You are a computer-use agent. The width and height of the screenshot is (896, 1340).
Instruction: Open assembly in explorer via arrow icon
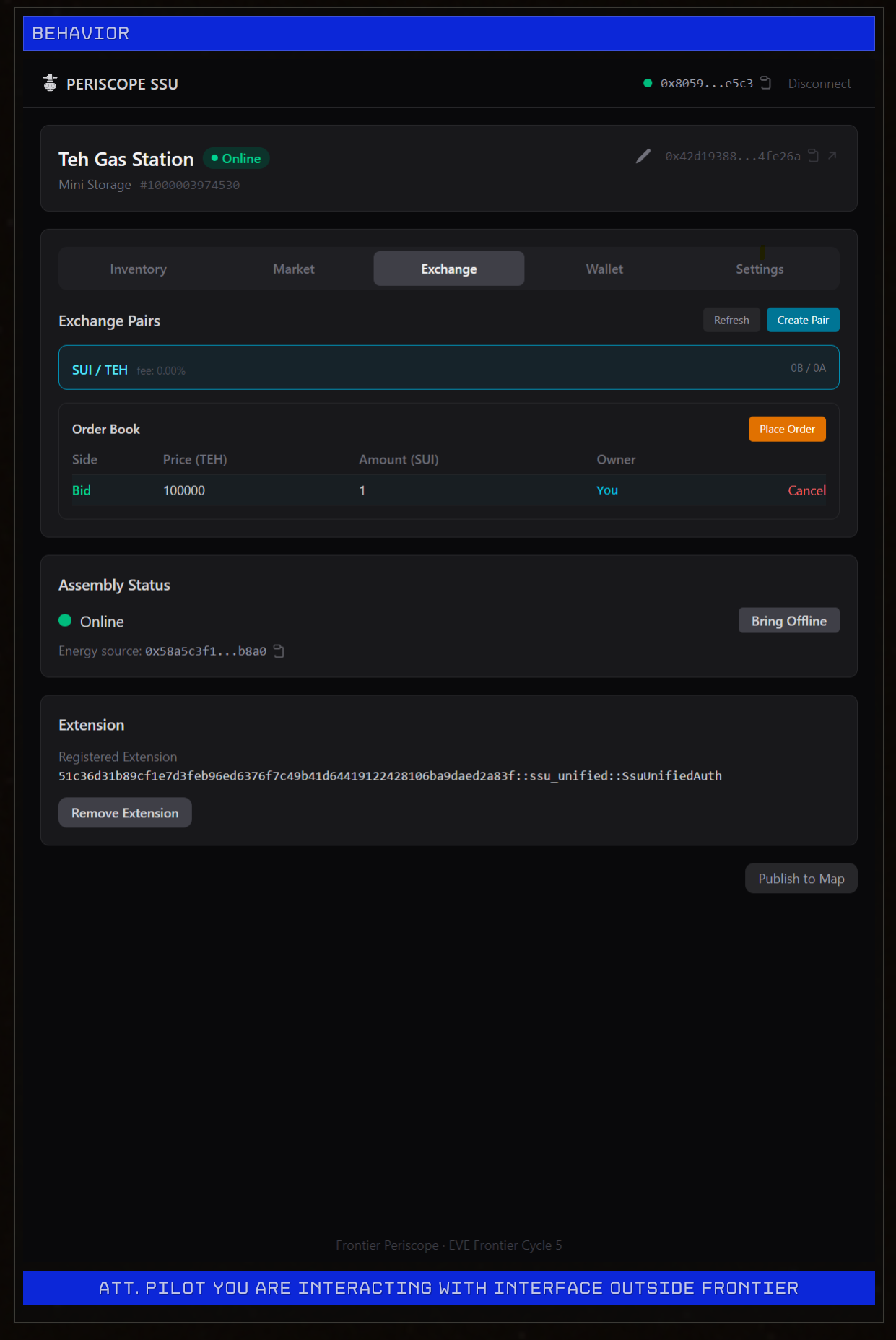[832, 155]
